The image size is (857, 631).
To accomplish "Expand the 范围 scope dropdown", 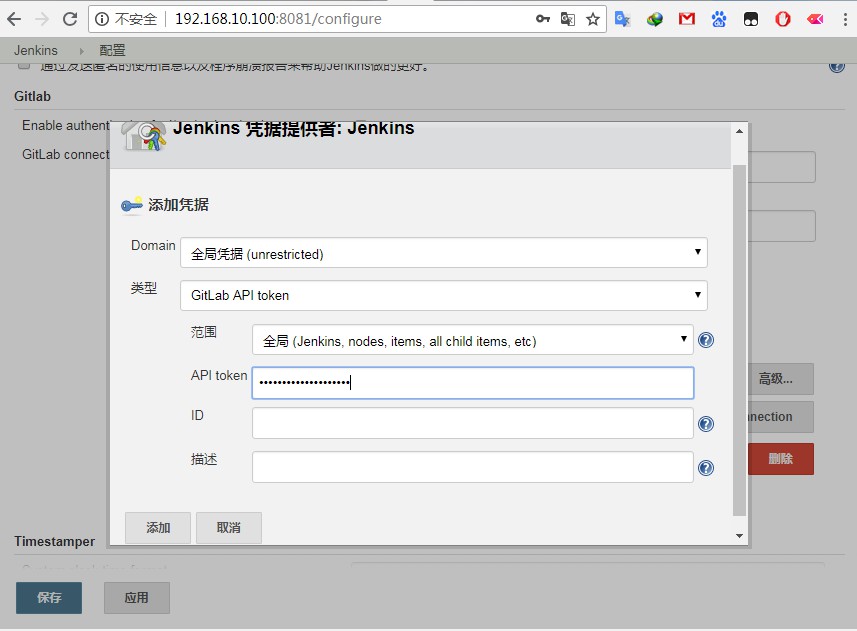I will point(472,340).
